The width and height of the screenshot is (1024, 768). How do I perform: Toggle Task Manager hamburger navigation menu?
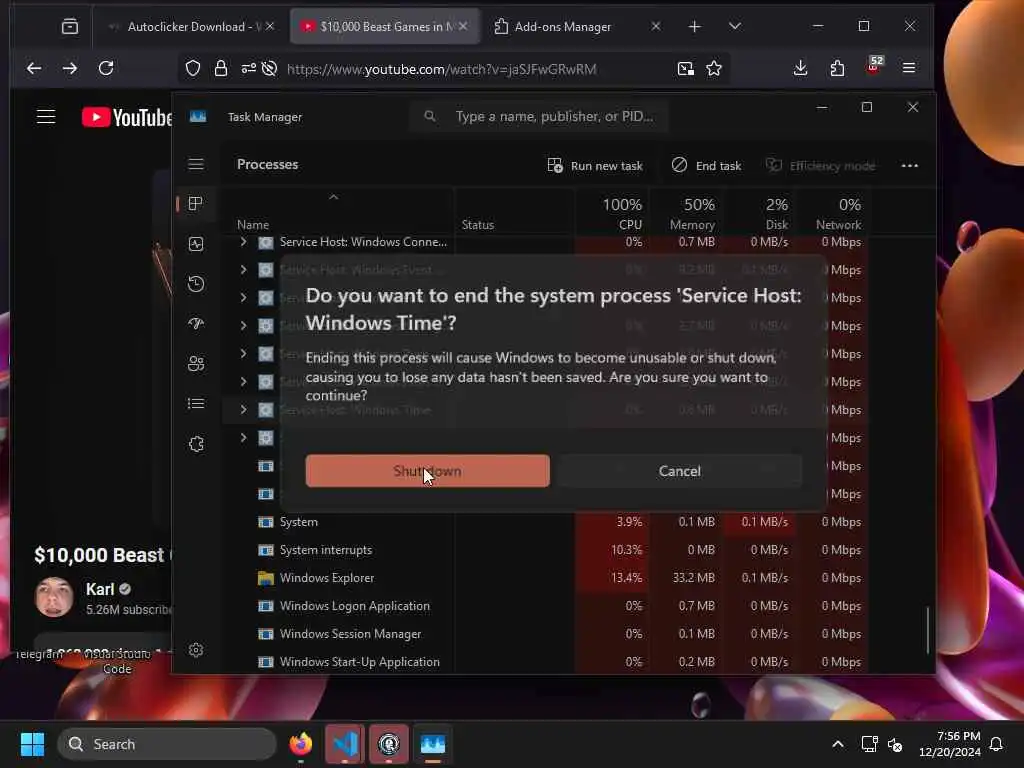(x=196, y=165)
